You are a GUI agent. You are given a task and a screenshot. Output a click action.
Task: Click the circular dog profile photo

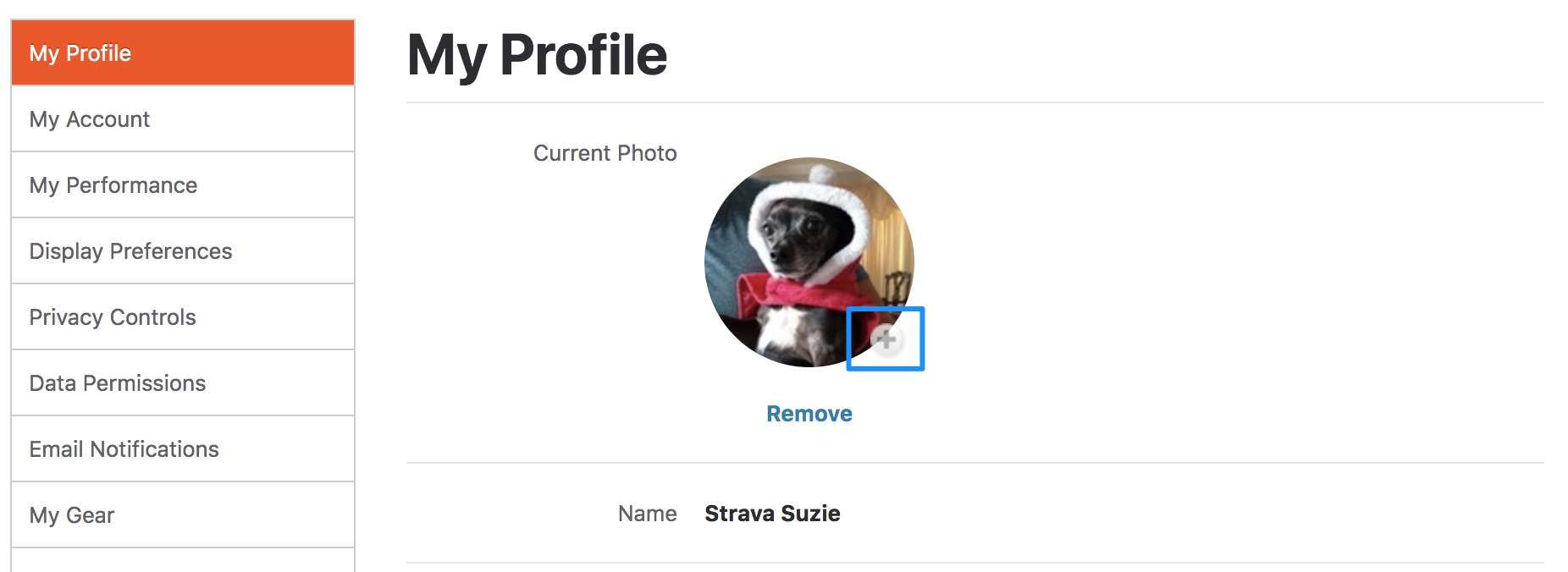tap(809, 262)
